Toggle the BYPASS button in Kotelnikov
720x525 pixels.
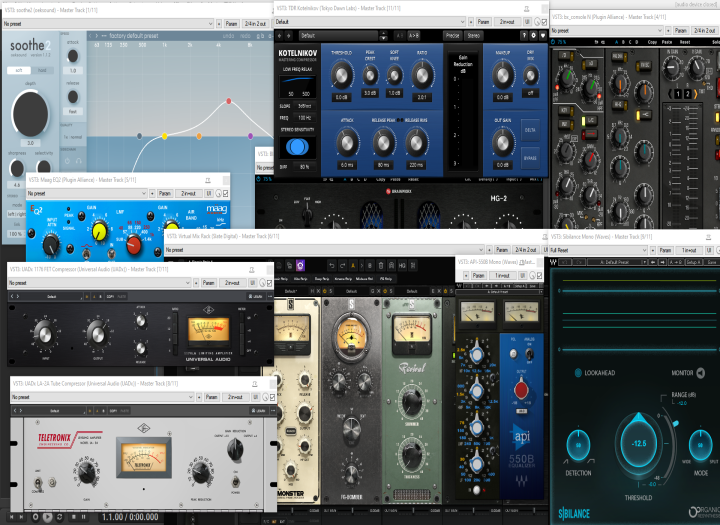pos(530,158)
